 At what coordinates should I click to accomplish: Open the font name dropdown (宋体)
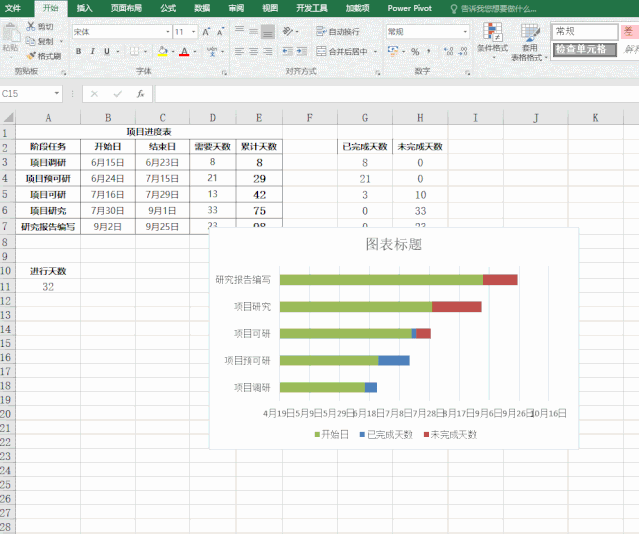coord(168,32)
